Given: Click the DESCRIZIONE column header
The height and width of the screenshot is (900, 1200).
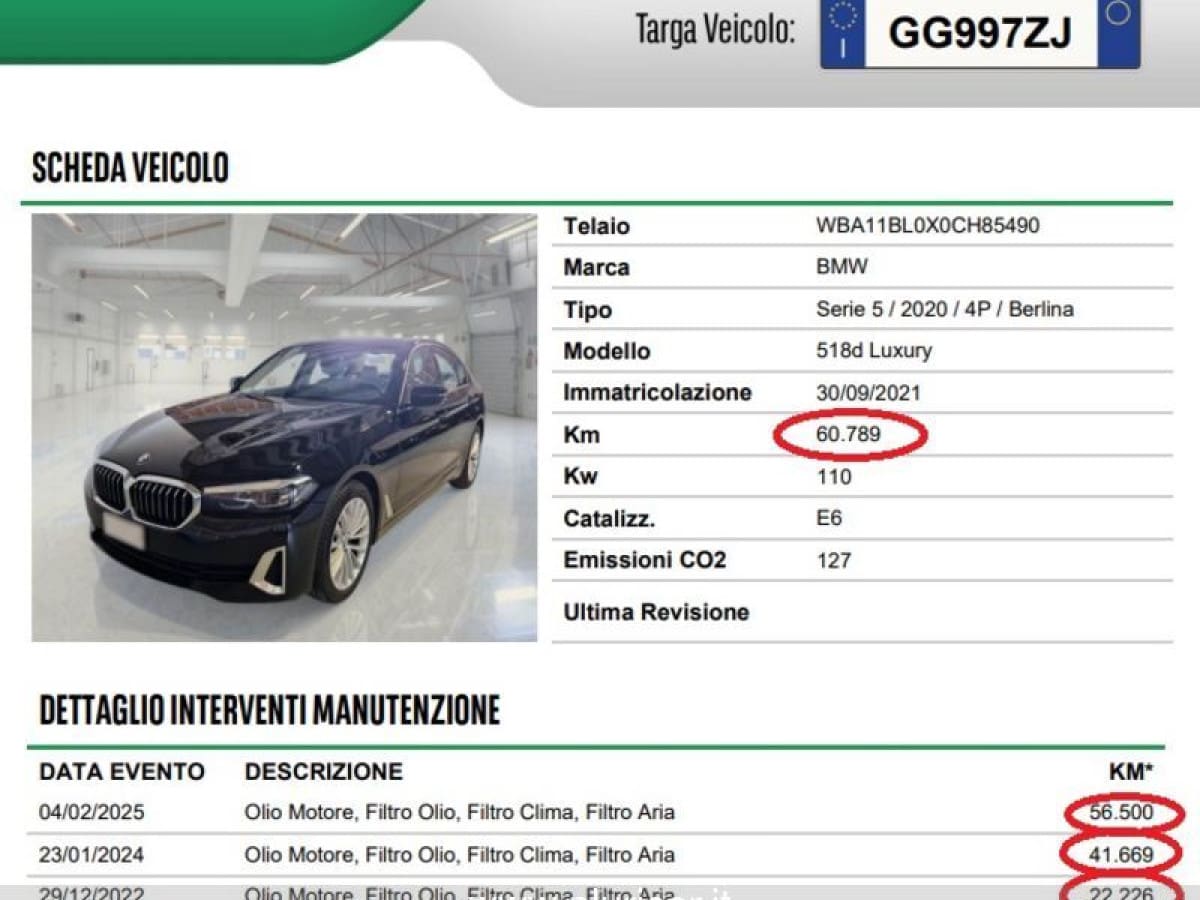Looking at the screenshot, I should [x=324, y=772].
